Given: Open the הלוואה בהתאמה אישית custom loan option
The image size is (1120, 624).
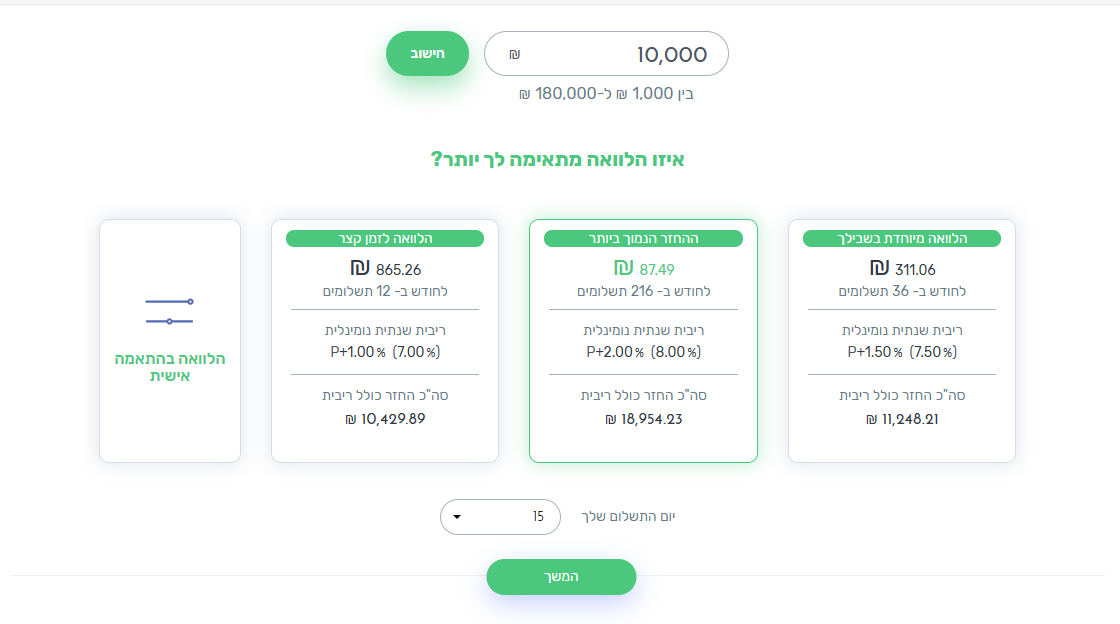Looking at the screenshot, I should [x=170, y=341].
